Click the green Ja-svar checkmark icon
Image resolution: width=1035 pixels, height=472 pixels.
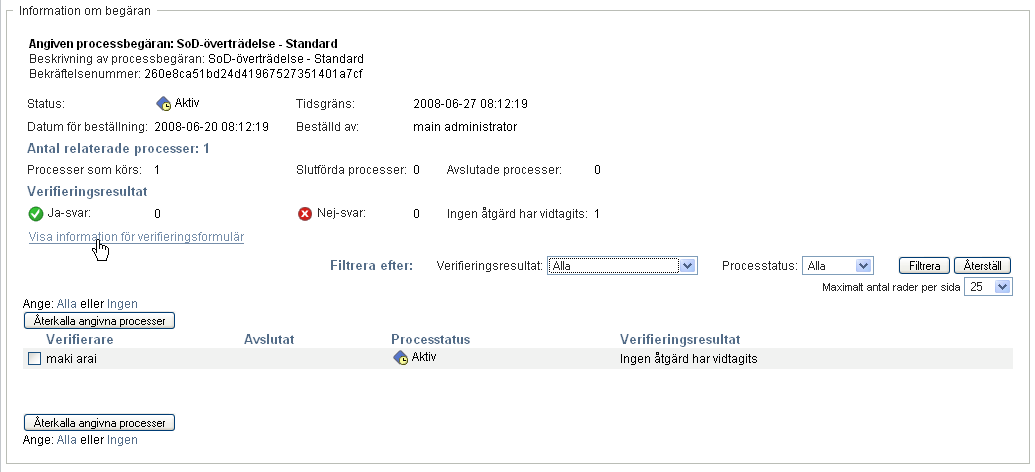click(36, 213)
